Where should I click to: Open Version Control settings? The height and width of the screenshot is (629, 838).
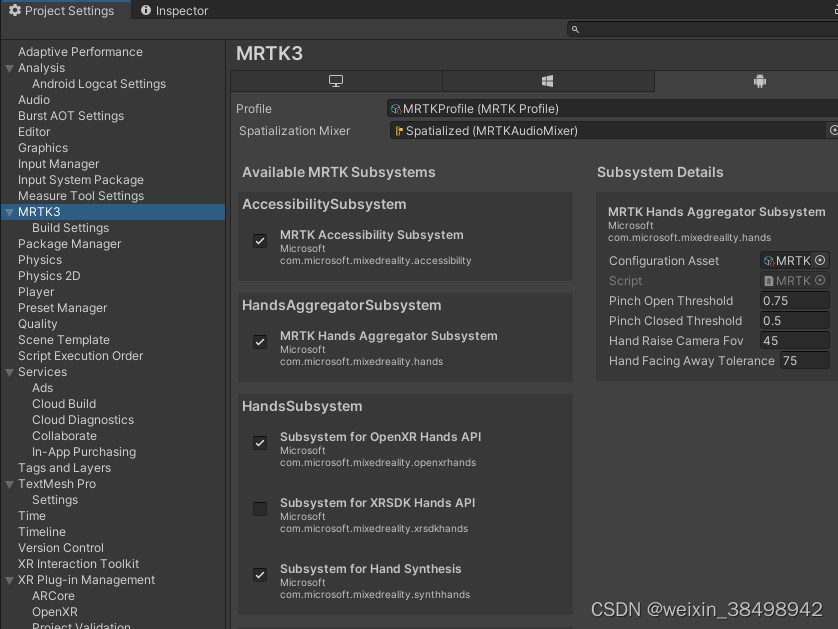click(x=61, y=549)
